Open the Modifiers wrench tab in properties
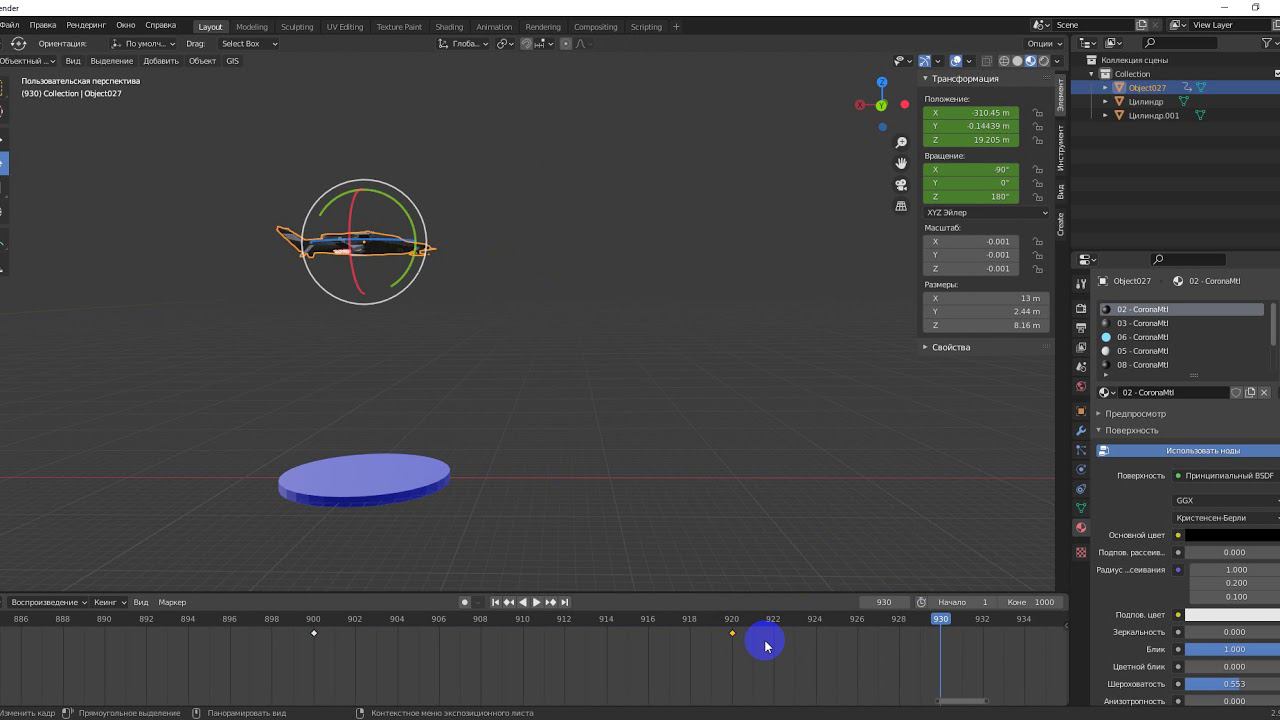The width and height of the screenshot is (1280, 720). [x=1081, y=430]
